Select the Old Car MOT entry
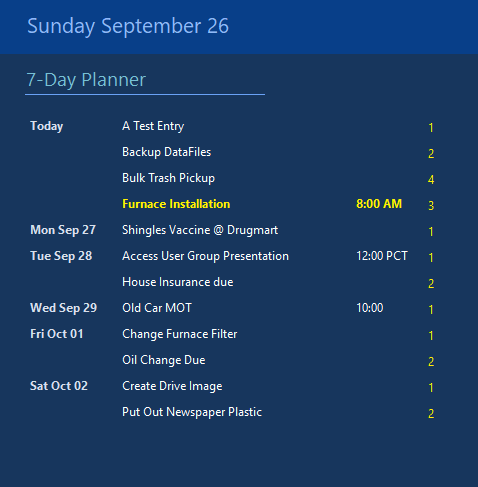The width and height of the screenshot is (478, 487). (157, 308)
